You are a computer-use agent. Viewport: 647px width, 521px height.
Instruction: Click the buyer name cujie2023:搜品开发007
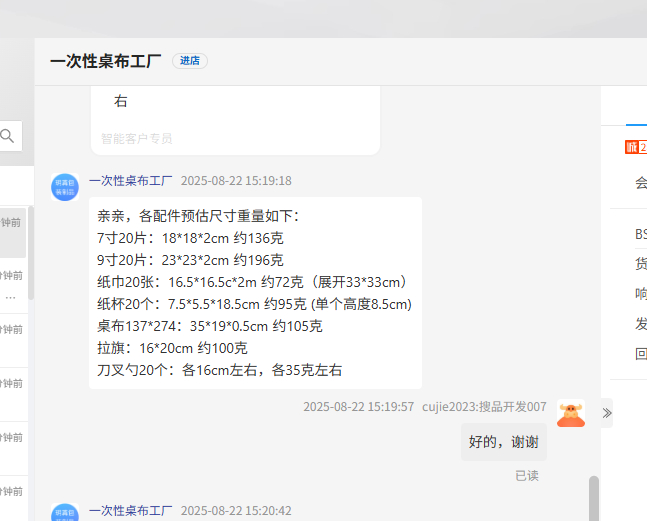[484, 407]
